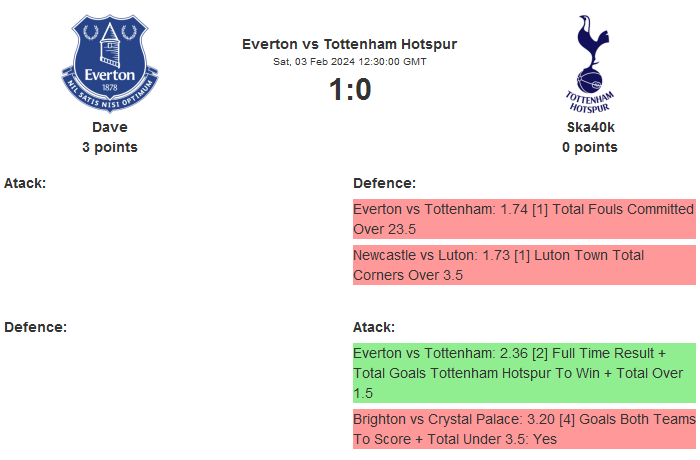This screenshot has width=700, height=460.
Task: Select the Brighton vs Crystal Palace bet
Action: [523, 429]
